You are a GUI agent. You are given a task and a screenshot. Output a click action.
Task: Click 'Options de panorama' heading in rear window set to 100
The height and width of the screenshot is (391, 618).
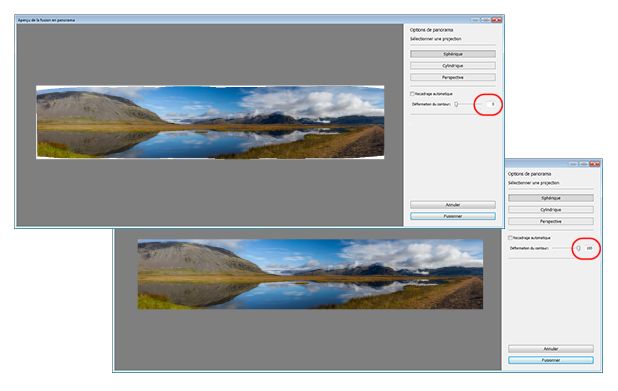click(529, 174)
